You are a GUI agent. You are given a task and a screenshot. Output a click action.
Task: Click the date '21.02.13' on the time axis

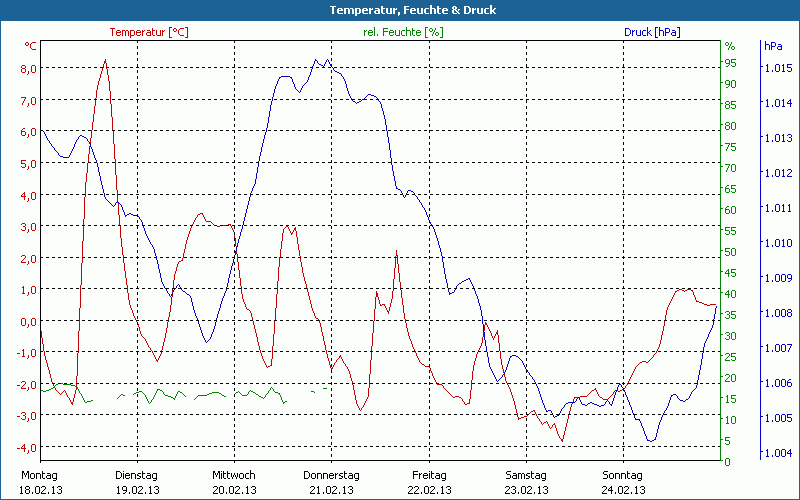(331, 490)
